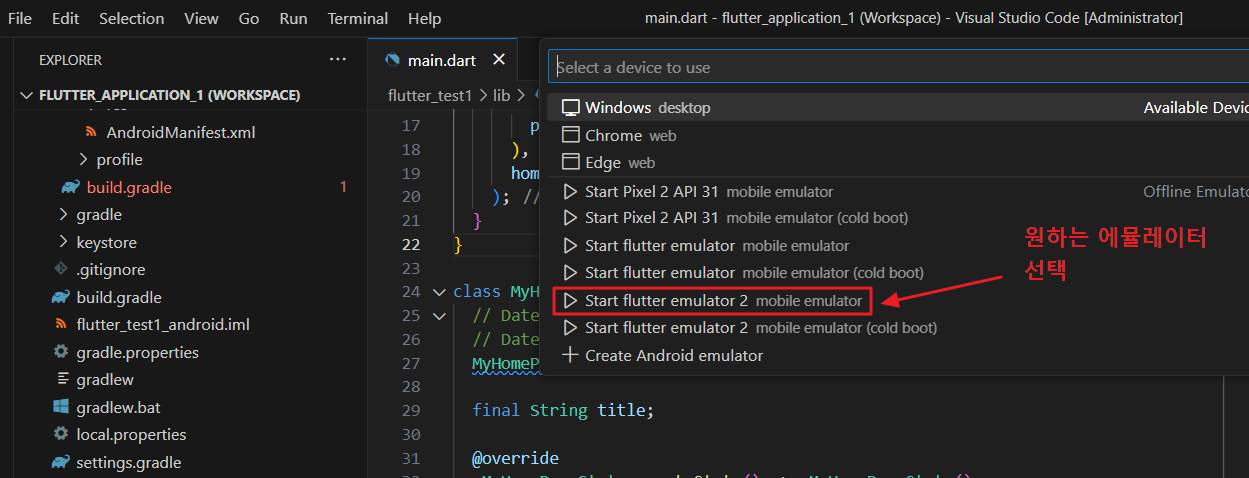Click play icon for Start Pixel 2 API 31
This screenshot has width=1249, height=478.
pos(570,191)
